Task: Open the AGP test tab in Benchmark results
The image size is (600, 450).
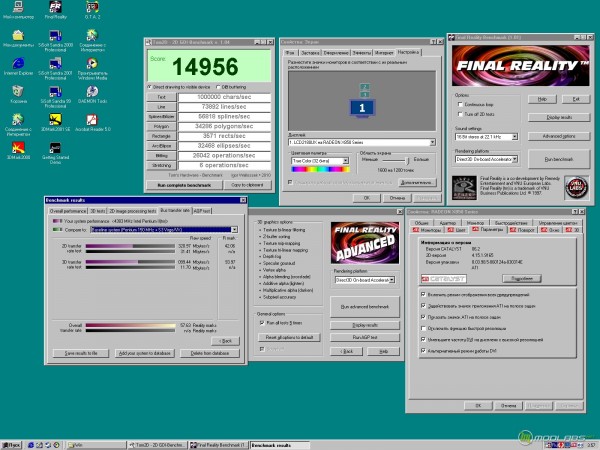Action: pyautogui.click(x=202, y=211)
